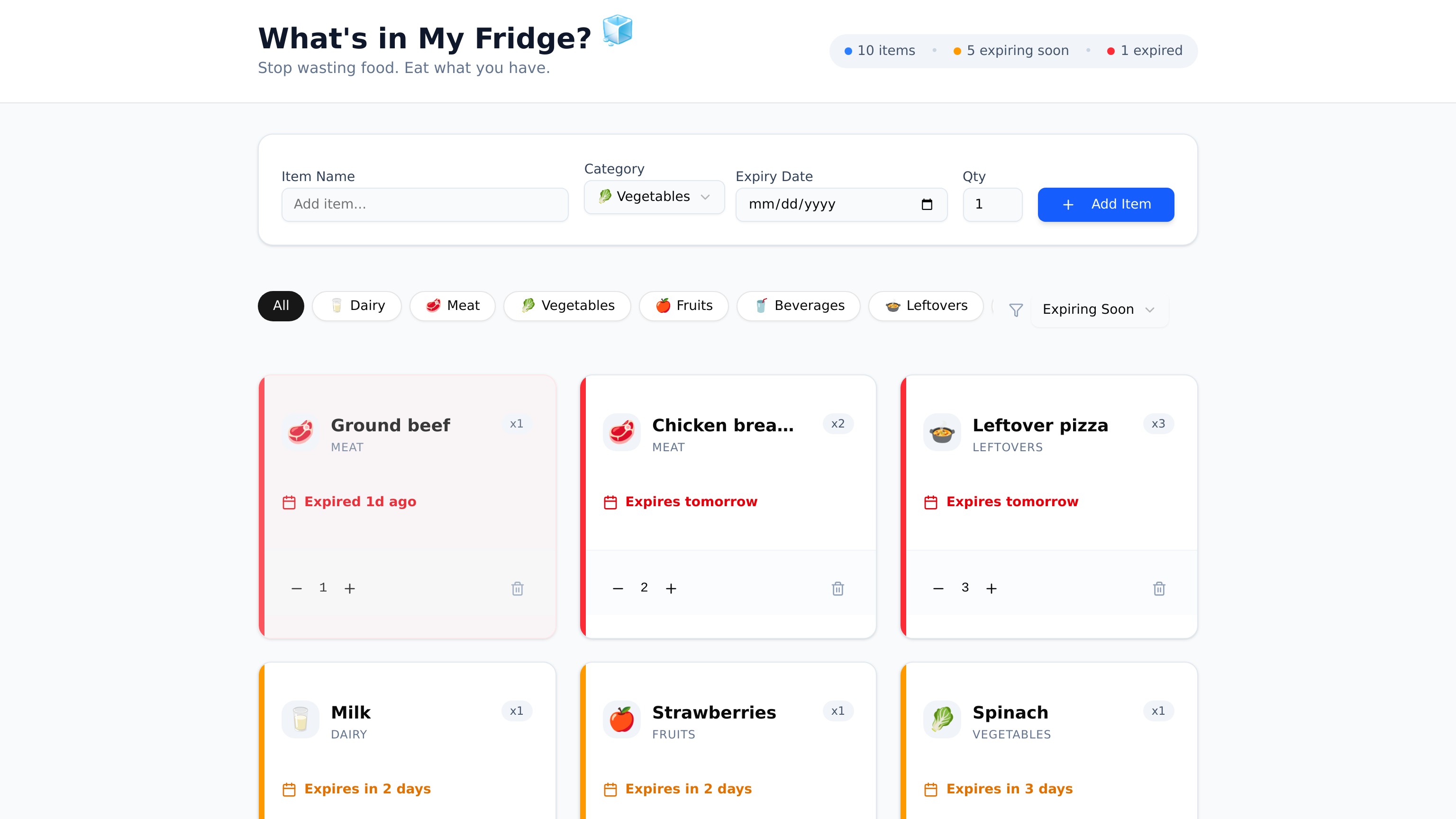
Task: Click the calendar icon next to Expired 1d ago
Action: pos(289,501)
